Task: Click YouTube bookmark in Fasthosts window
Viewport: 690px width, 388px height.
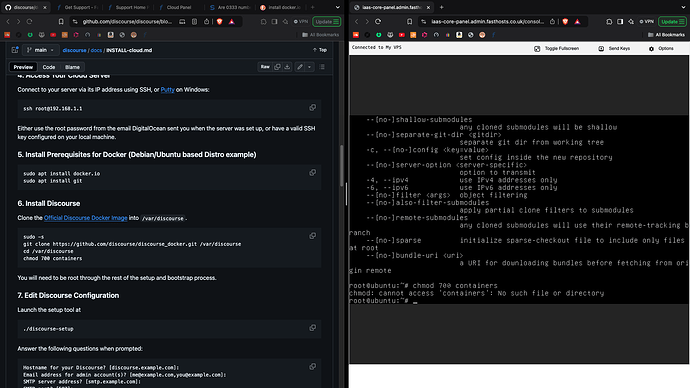Action: (x=402, y=35)
